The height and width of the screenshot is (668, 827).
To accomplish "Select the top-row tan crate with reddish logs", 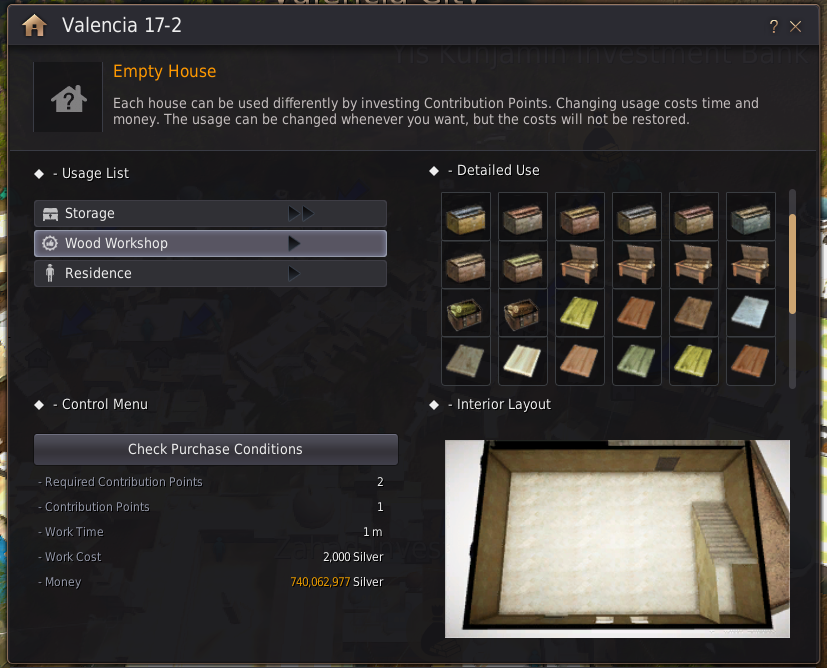I will pos(694,217).
